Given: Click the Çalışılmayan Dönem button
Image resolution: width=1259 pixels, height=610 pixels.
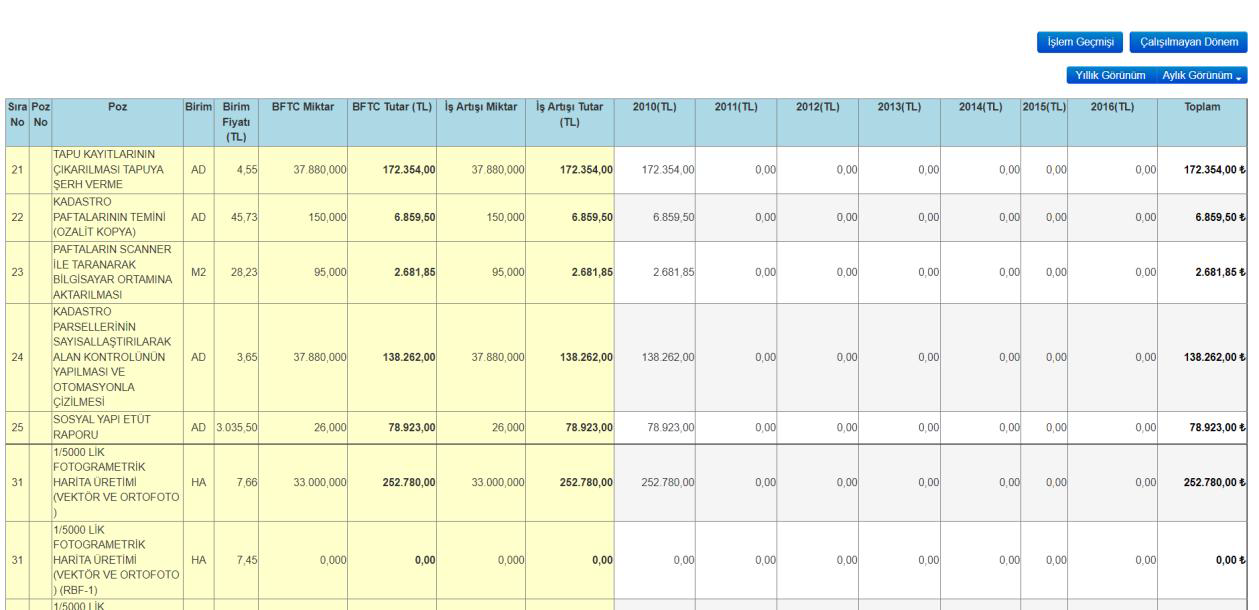Looking at the screenshot, I should (x=1189, y=42).
